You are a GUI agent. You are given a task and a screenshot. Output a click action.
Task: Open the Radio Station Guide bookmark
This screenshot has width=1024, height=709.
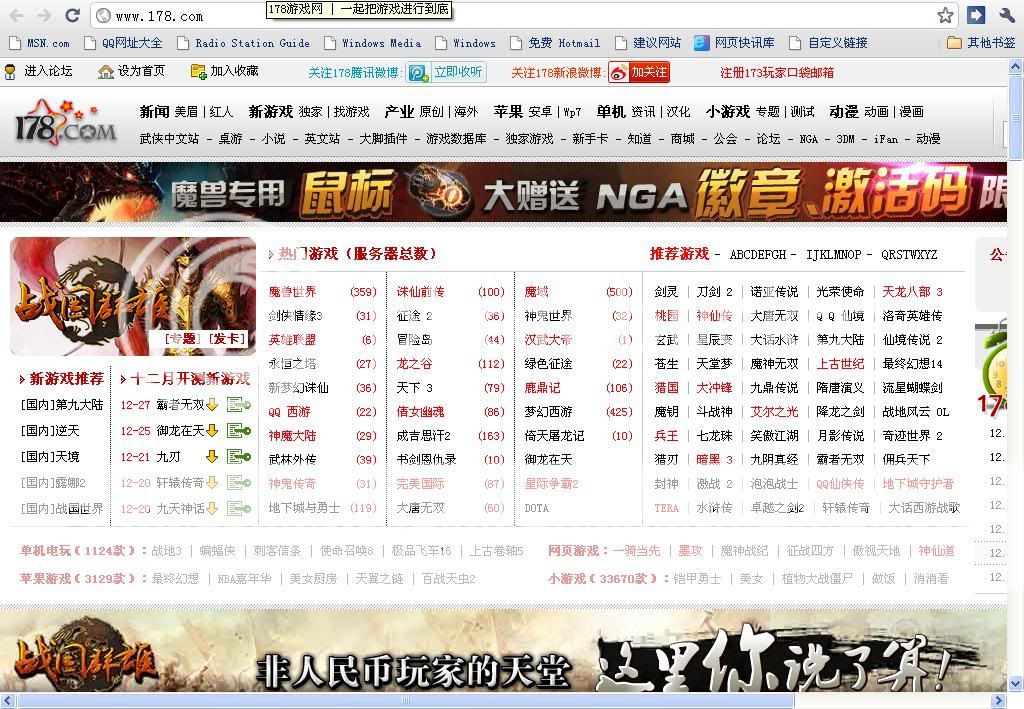(244, 43)
